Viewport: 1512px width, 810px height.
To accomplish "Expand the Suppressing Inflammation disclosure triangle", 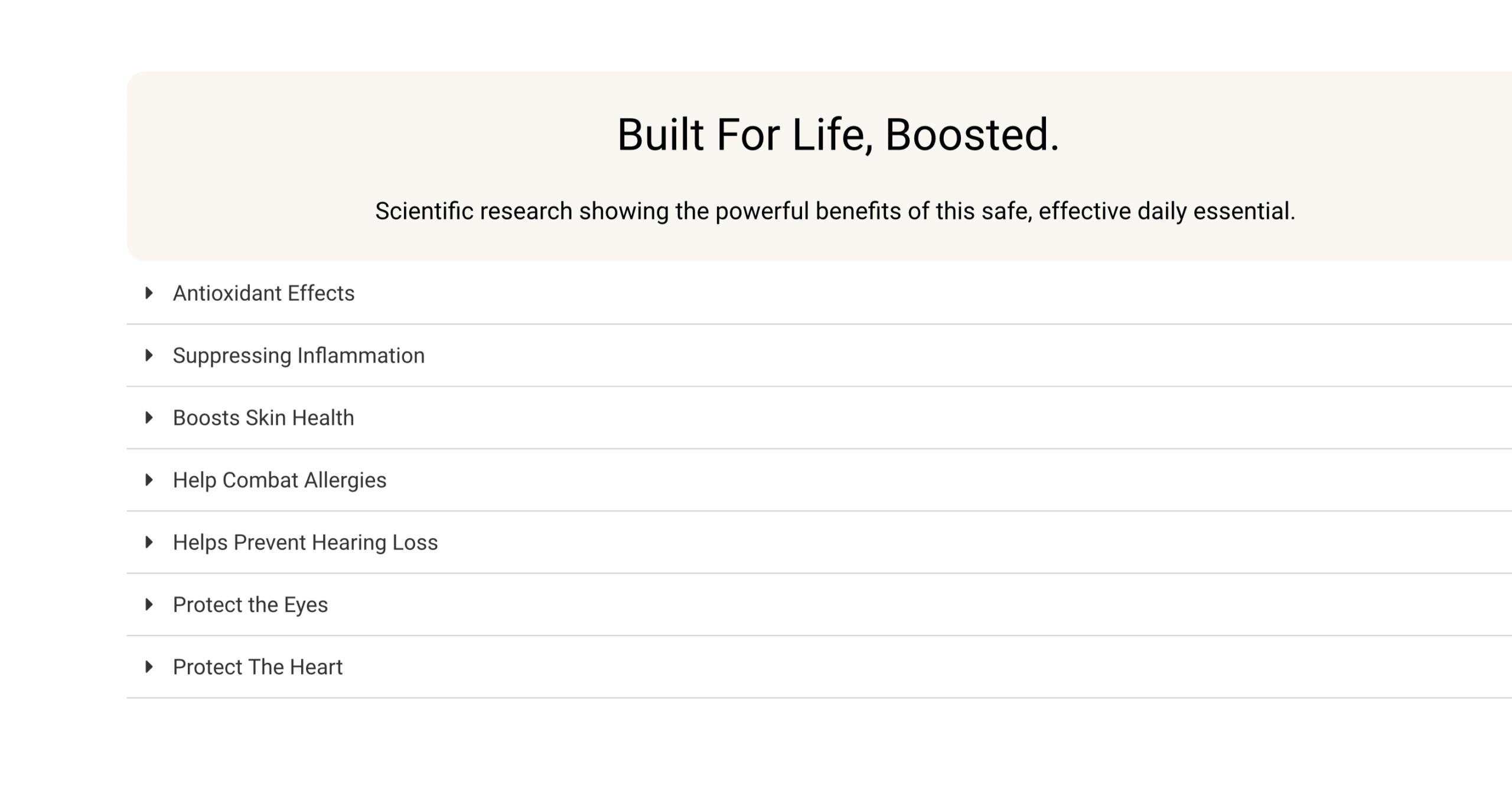I will (149, 355).
